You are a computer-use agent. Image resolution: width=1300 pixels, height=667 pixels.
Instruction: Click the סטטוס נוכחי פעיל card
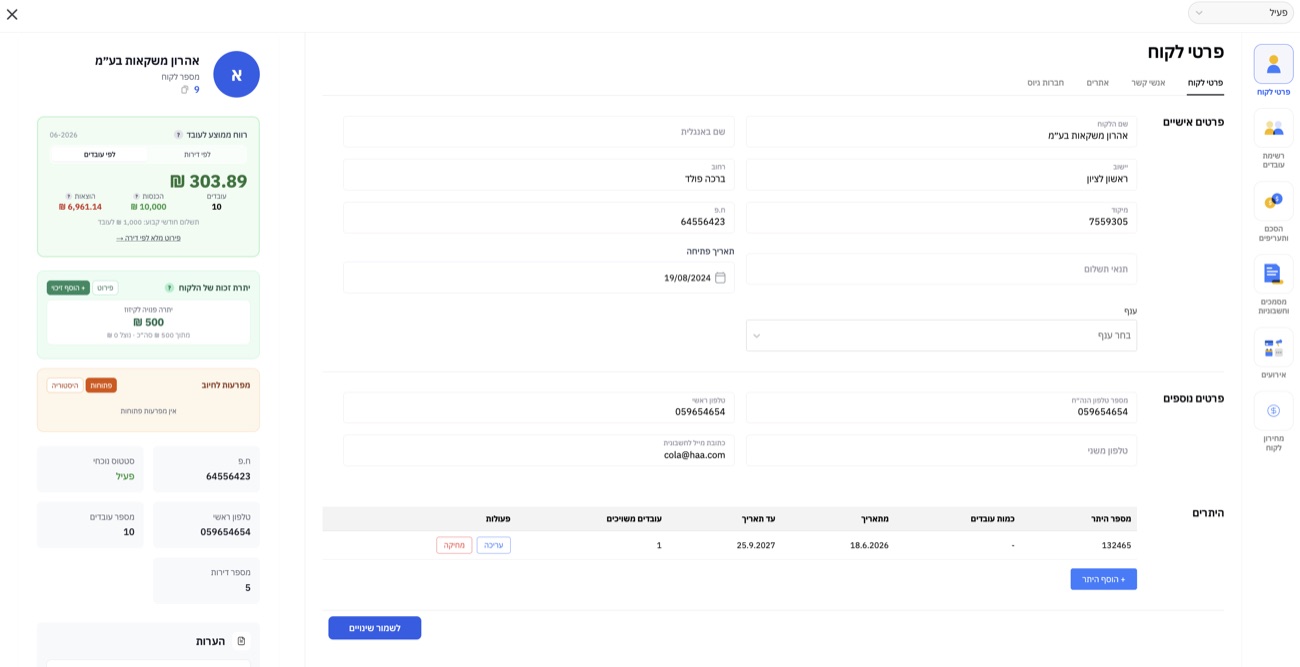(90, 469)
